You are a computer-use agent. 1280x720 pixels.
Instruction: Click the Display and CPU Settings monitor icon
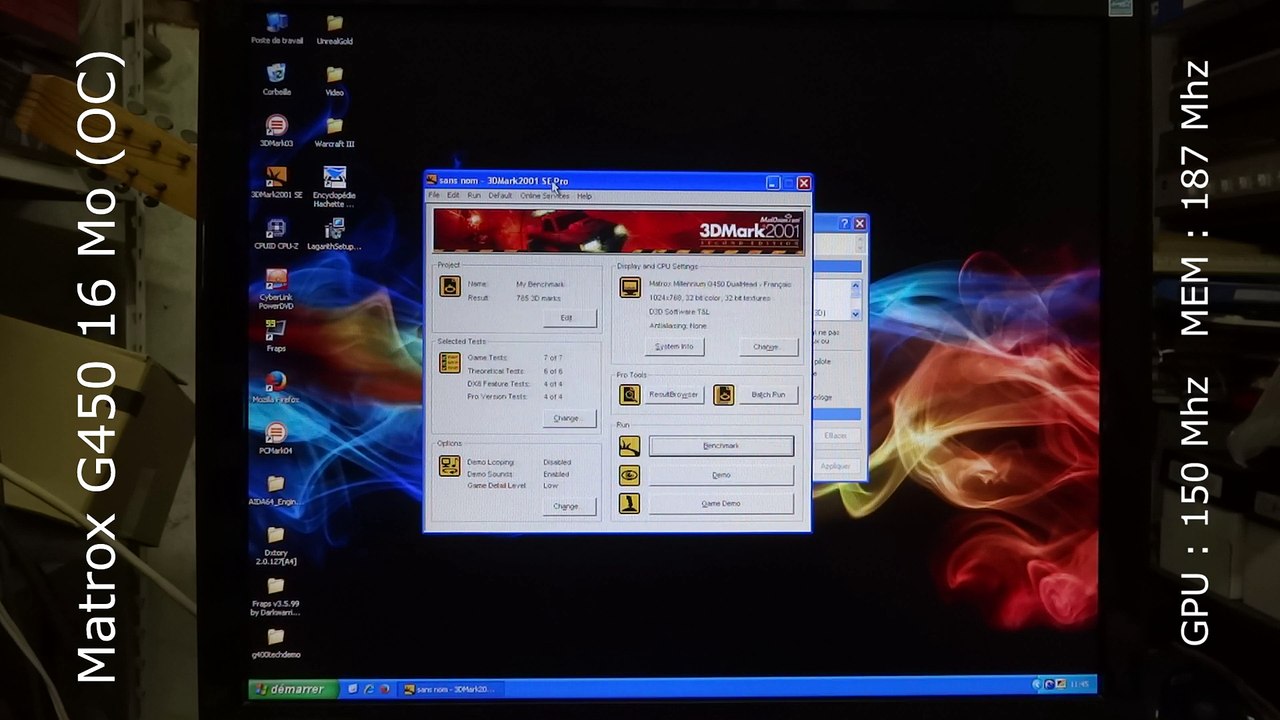(630, 288)
